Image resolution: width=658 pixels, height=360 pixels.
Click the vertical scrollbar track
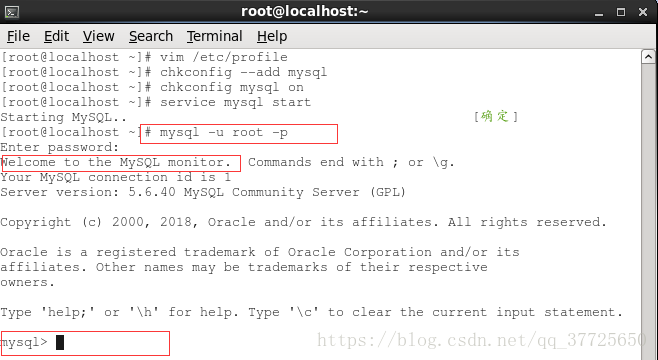point(649,212)
